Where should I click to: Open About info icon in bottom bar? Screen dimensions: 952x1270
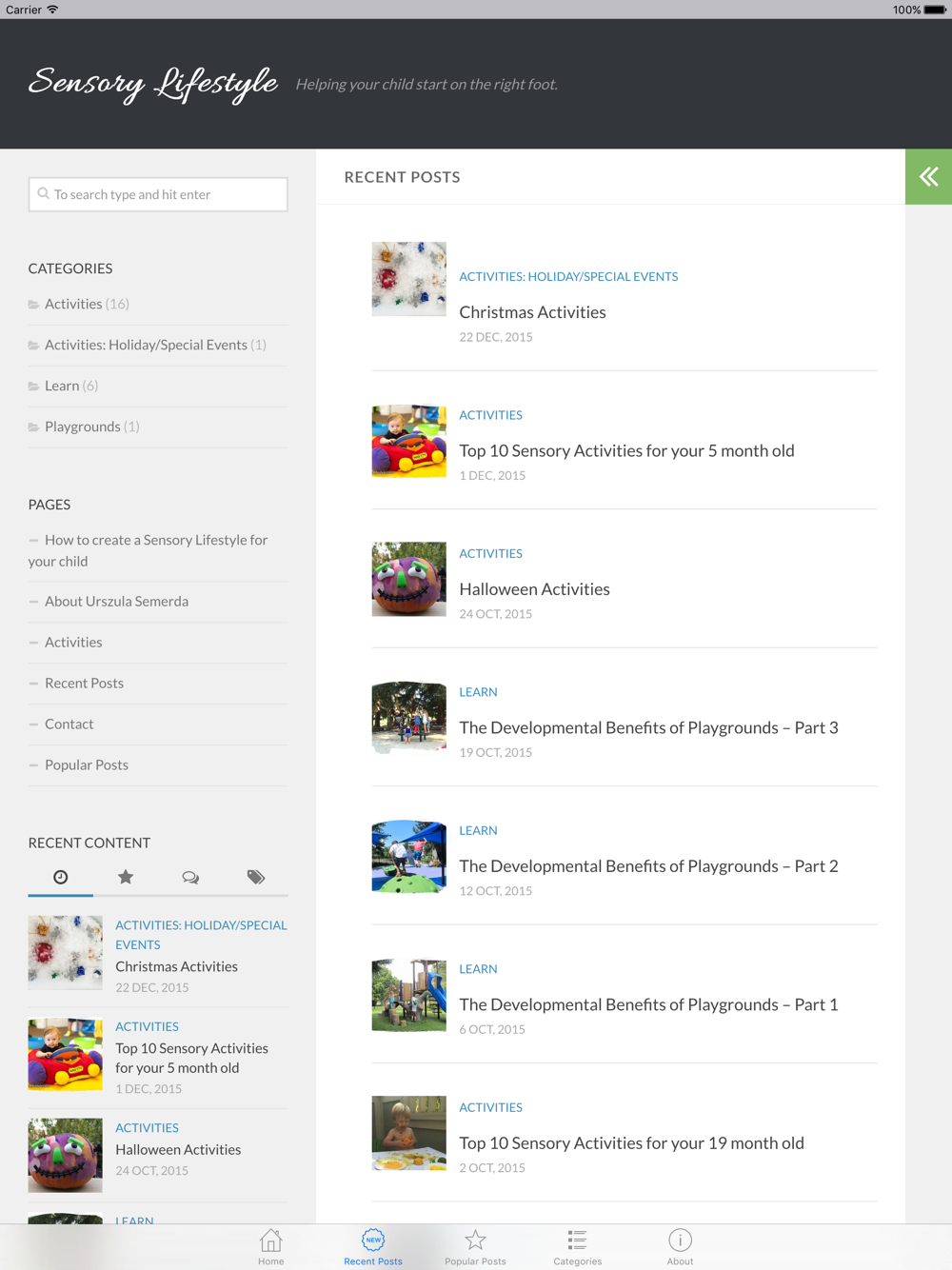coord(680,1247)
